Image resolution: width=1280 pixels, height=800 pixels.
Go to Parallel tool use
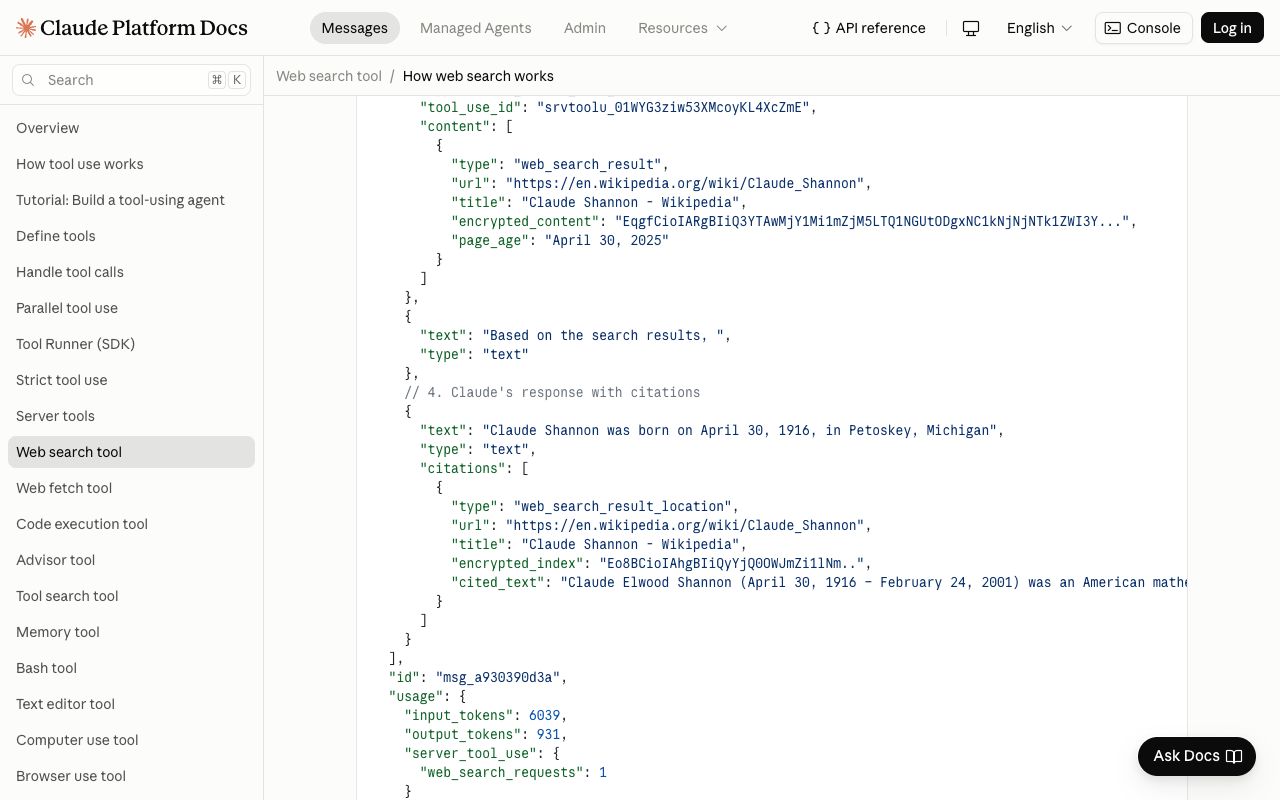(x=131, y=308)
